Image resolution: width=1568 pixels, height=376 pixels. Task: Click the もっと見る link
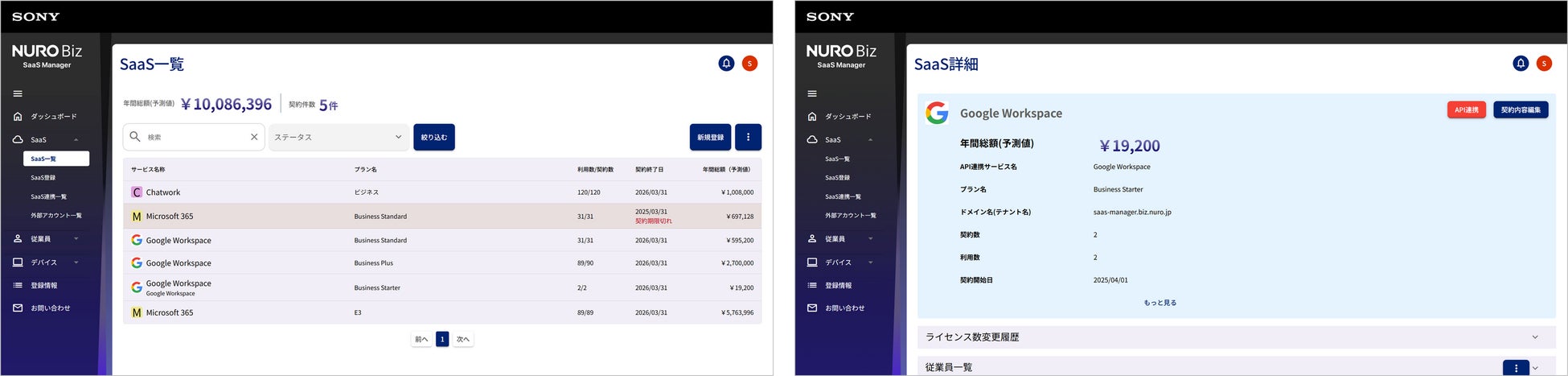1160,303
